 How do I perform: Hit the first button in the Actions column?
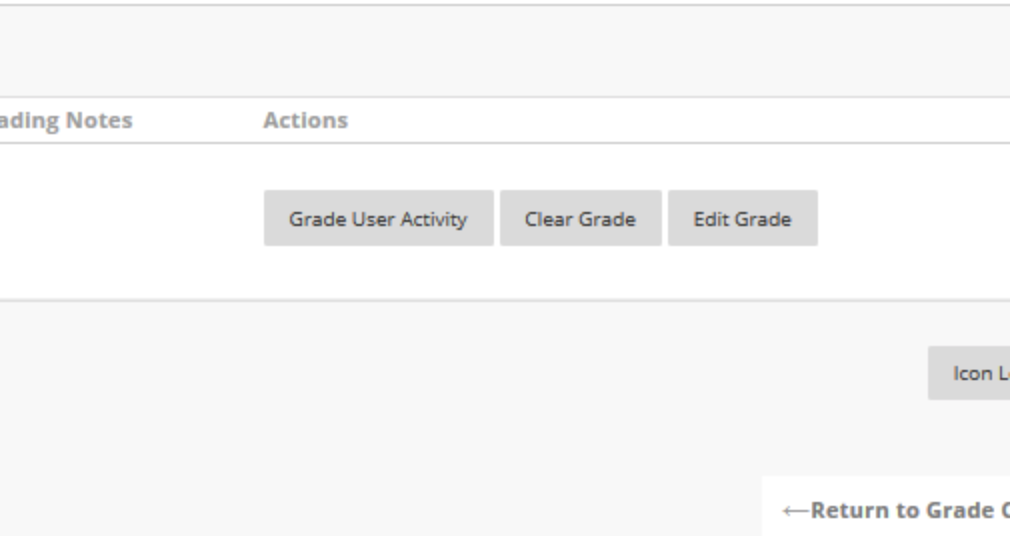coord(378,218)
